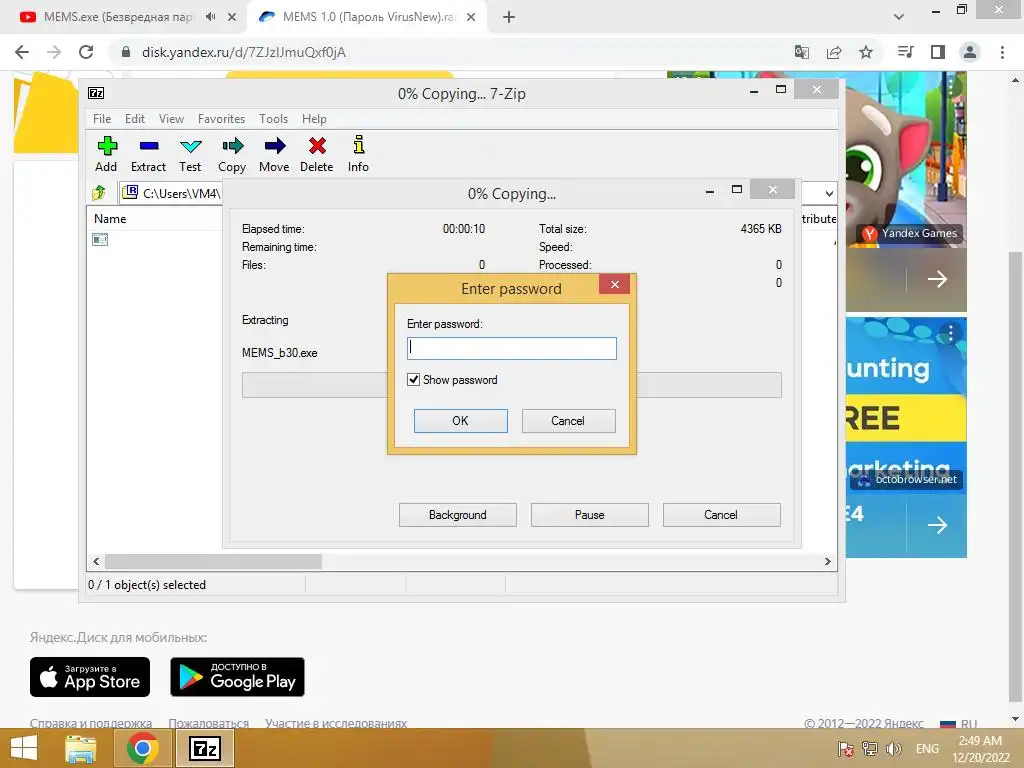Image resolution: width=1024 pixels, height=768 pixels.
Task: Close the MEMS 1.0 Yandex Disk tab
Action: [471, 18]
